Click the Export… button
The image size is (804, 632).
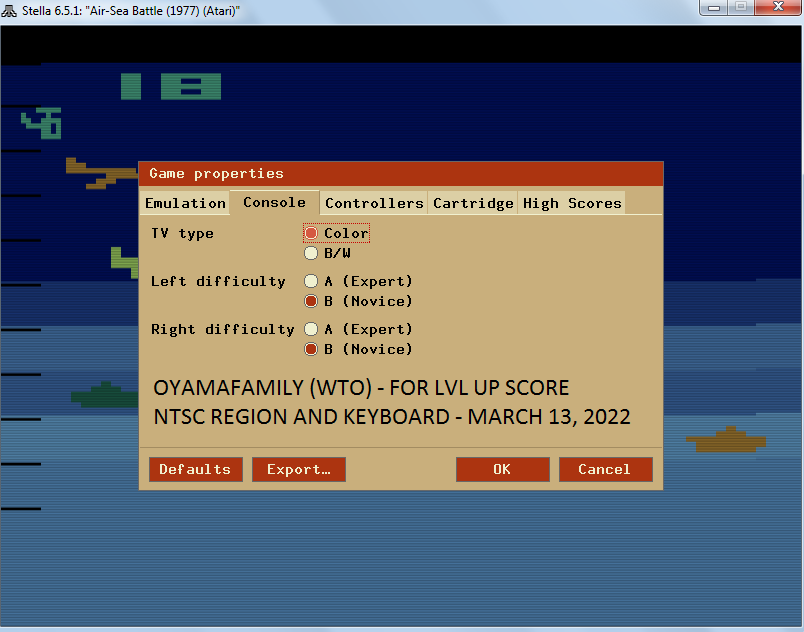point(299,469)
